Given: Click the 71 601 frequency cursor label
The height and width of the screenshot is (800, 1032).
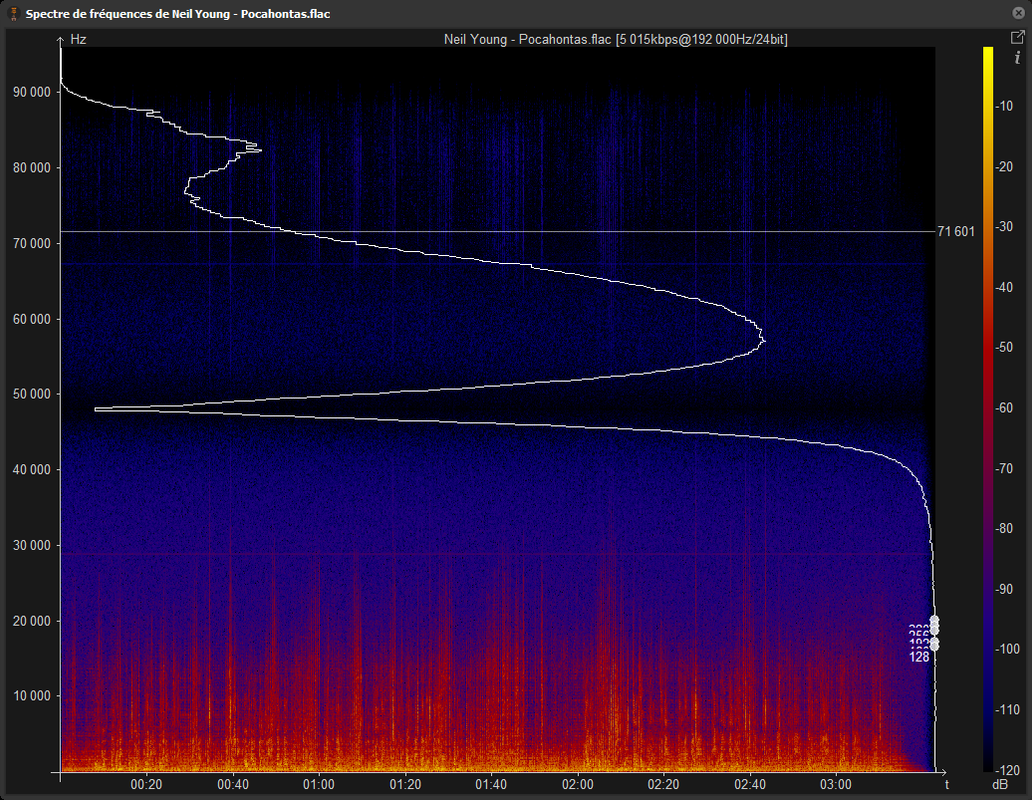Looking at the screenshot, I should tap(956, 232).
